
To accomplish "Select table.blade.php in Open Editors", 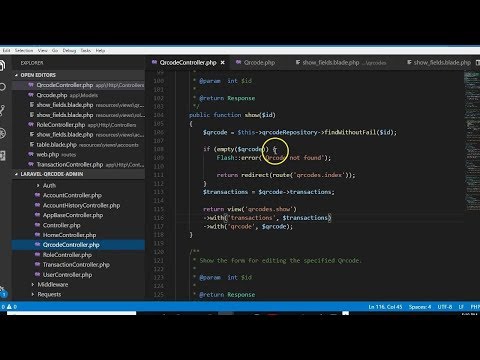I will [x=78, y=145].
